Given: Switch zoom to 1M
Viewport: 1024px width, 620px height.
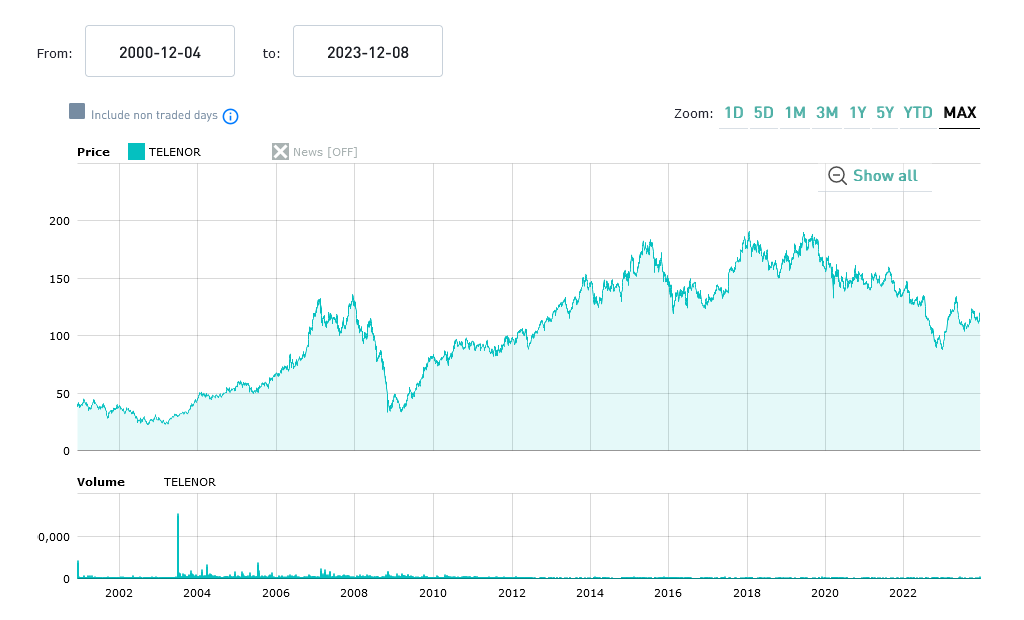Looking at the screenshot, I should [795, 113].
